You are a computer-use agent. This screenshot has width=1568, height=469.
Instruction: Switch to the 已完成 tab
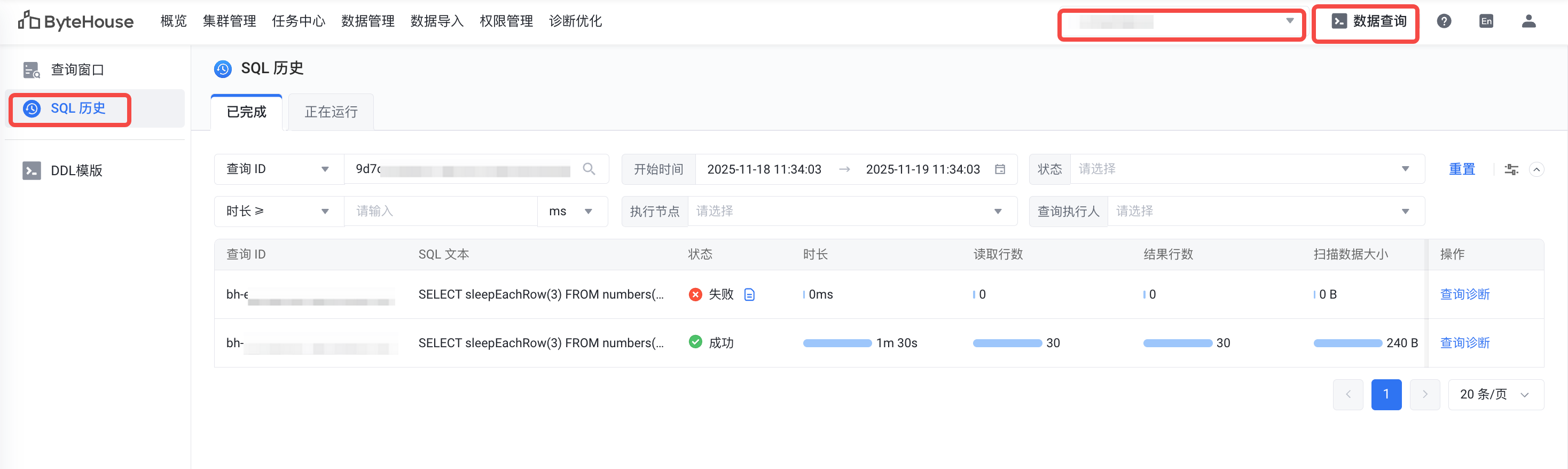tap(247, 112)
